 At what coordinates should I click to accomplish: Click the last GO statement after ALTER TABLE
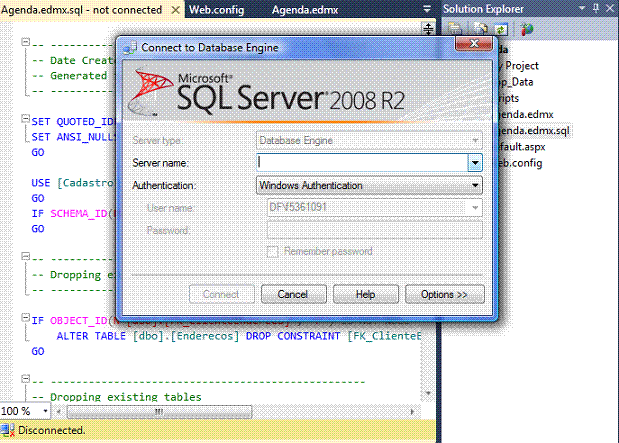click(x=38, y=351)
